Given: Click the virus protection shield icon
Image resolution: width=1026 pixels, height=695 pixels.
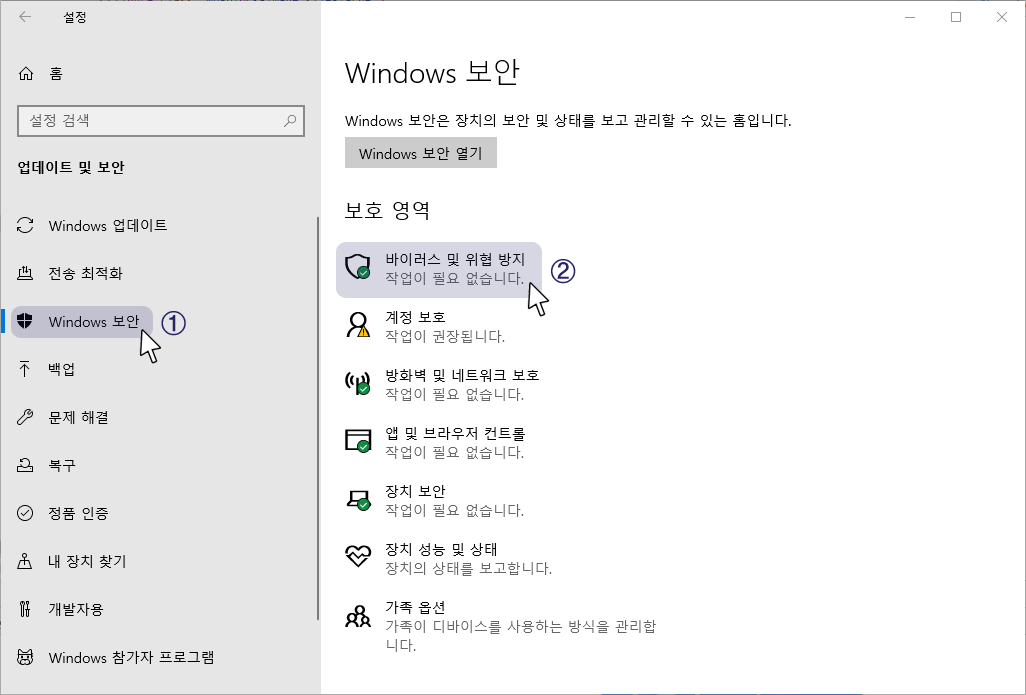Looking at the screenshot, I should tap(358, 267).
